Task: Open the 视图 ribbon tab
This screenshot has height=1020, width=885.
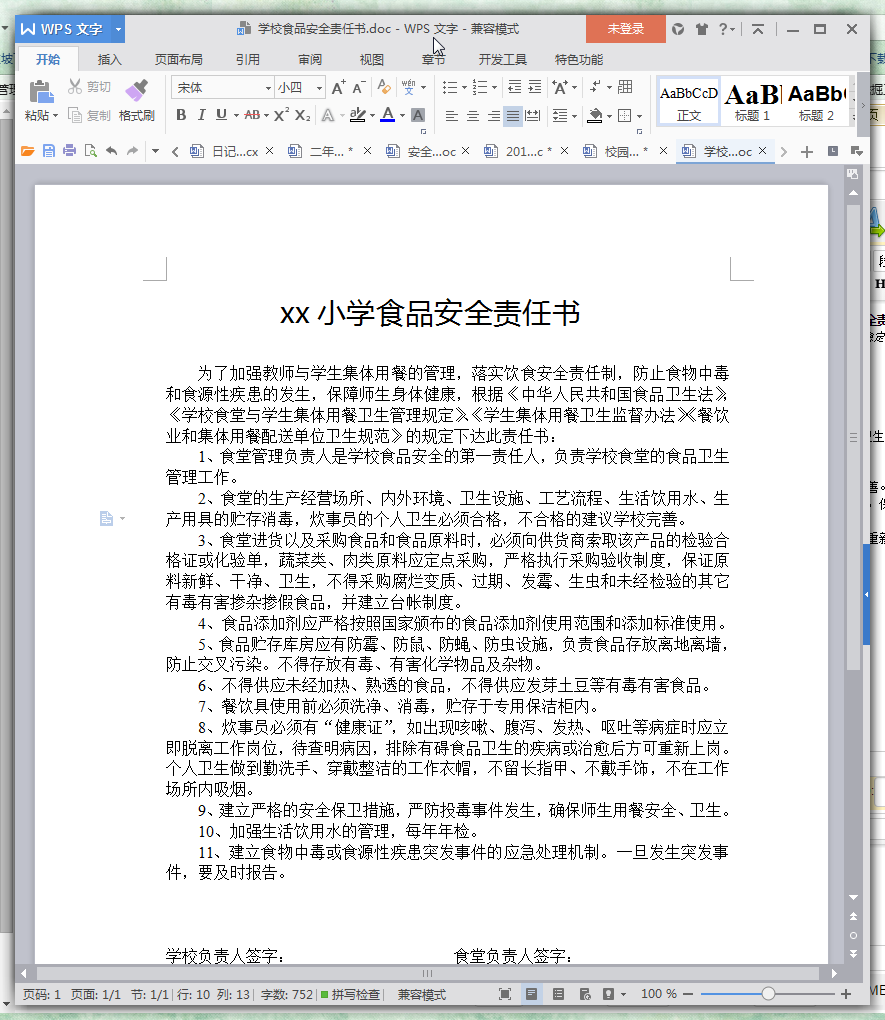Action: point(372,60)
